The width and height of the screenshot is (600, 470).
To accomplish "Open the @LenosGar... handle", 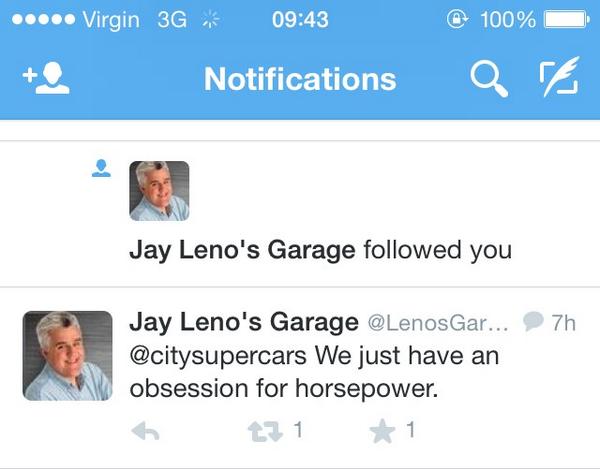I will [x=439, y=323].
